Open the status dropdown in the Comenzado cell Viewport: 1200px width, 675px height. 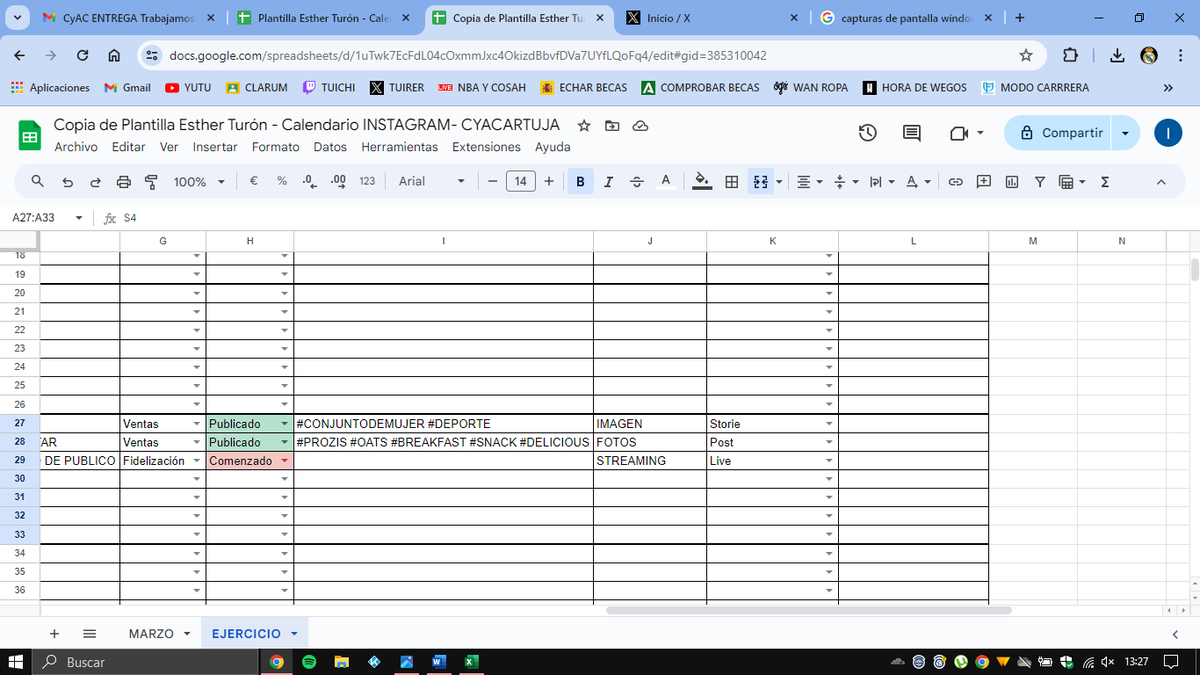click(x=284, y=460)
